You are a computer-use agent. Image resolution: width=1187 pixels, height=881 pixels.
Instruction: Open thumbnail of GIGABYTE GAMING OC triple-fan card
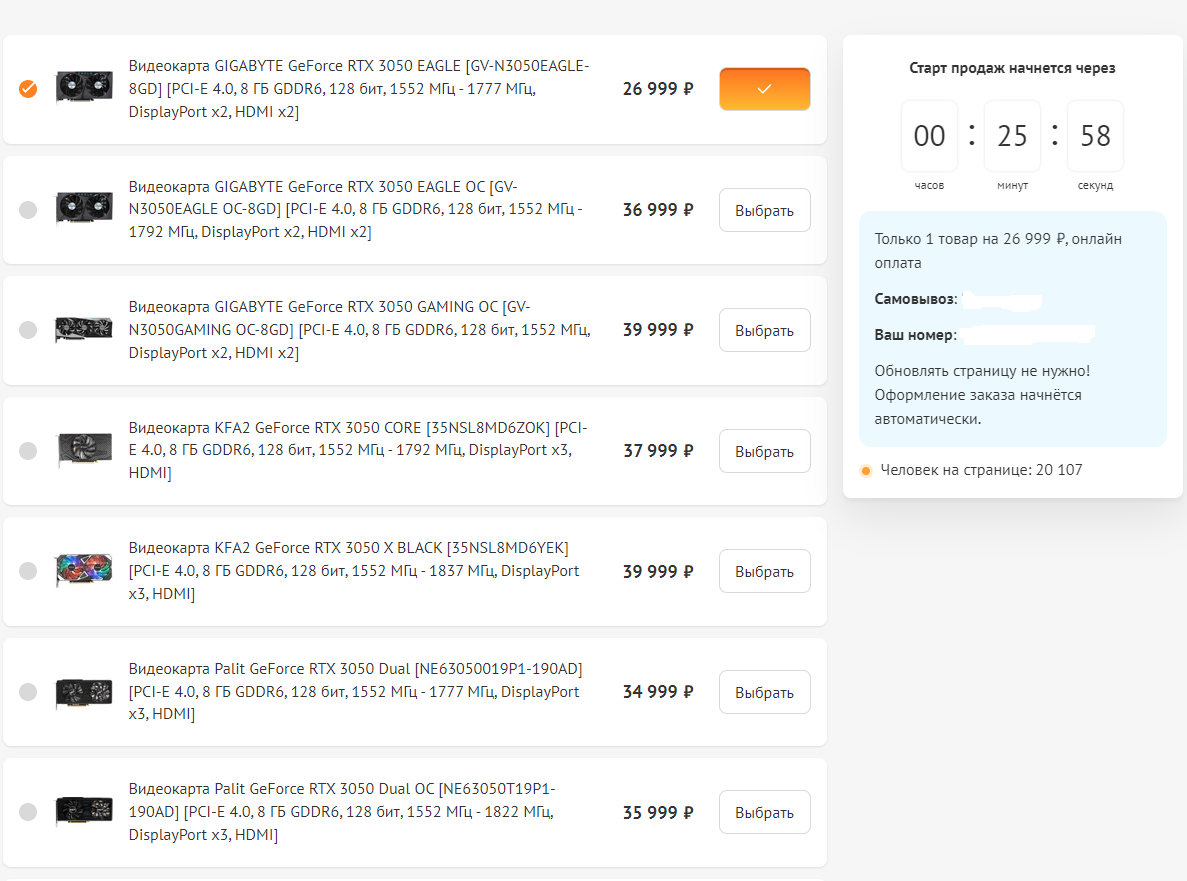[84, 329]
